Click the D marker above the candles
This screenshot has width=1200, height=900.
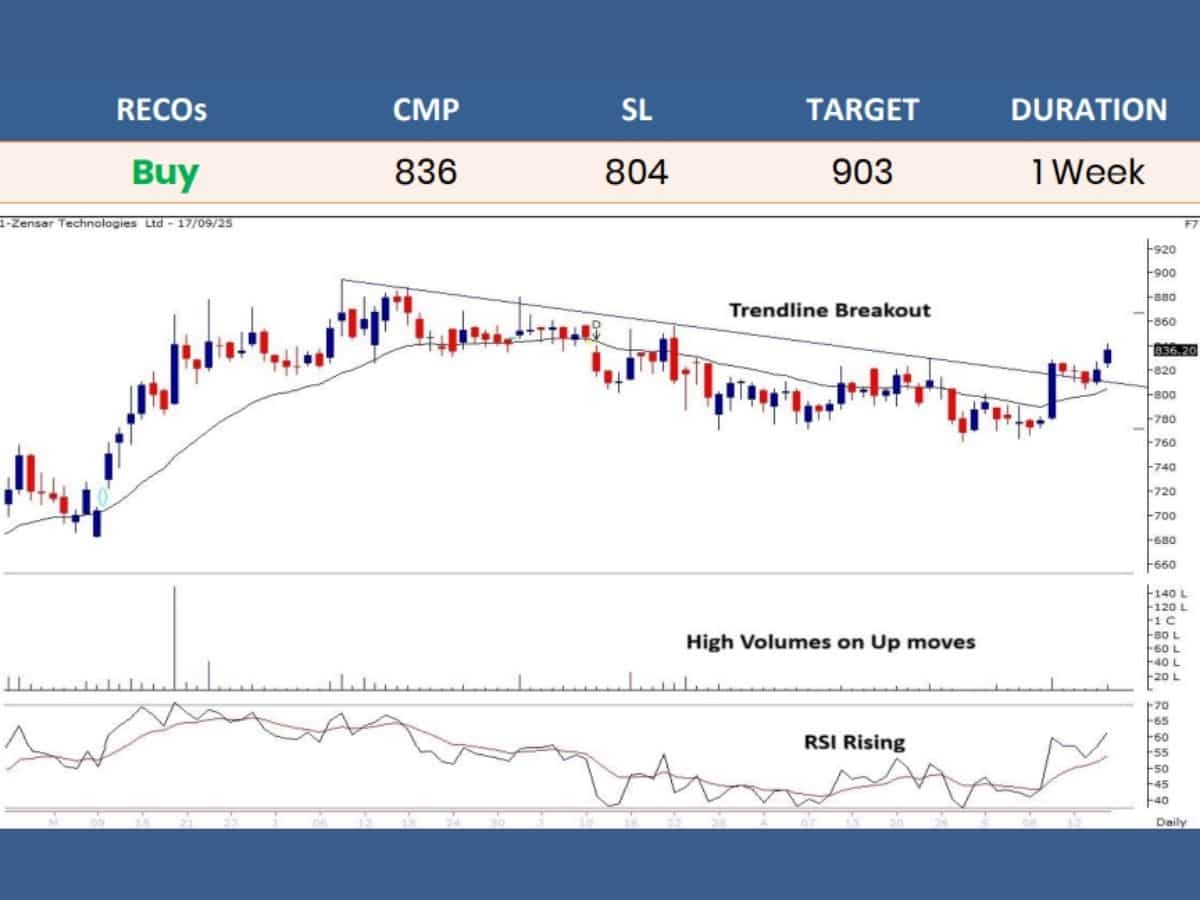[x=596, y=325]
